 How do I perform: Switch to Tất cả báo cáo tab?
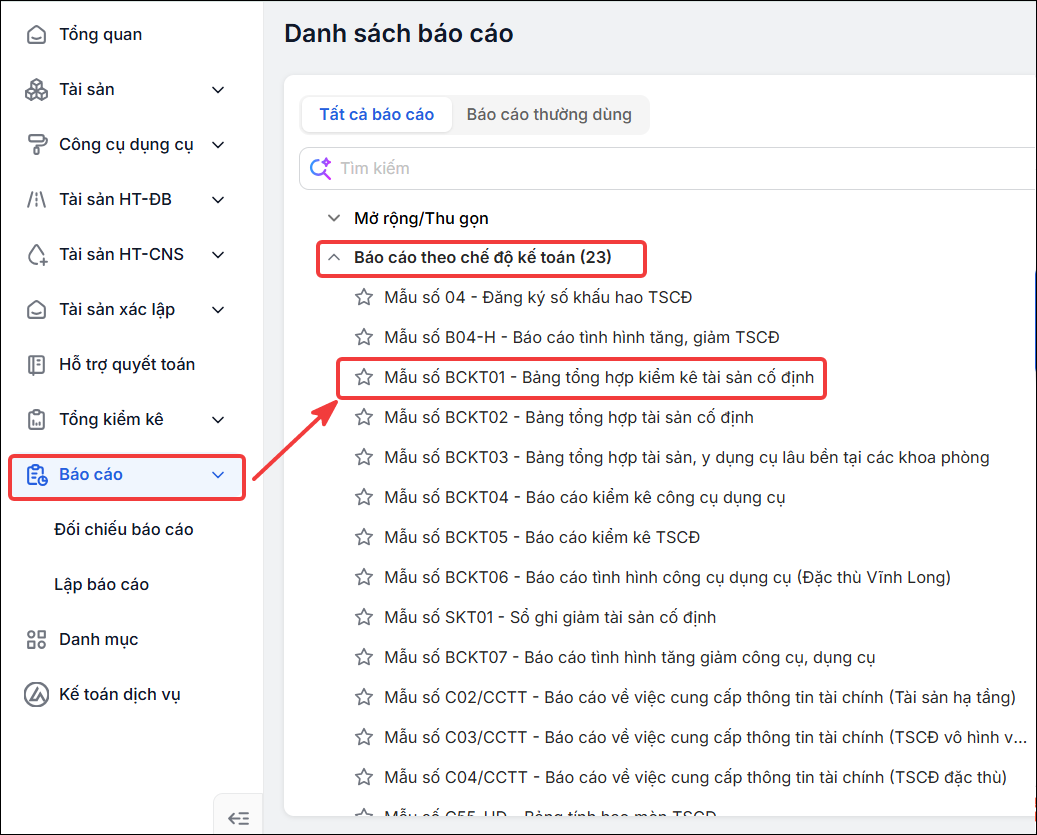tap(376, 114)
